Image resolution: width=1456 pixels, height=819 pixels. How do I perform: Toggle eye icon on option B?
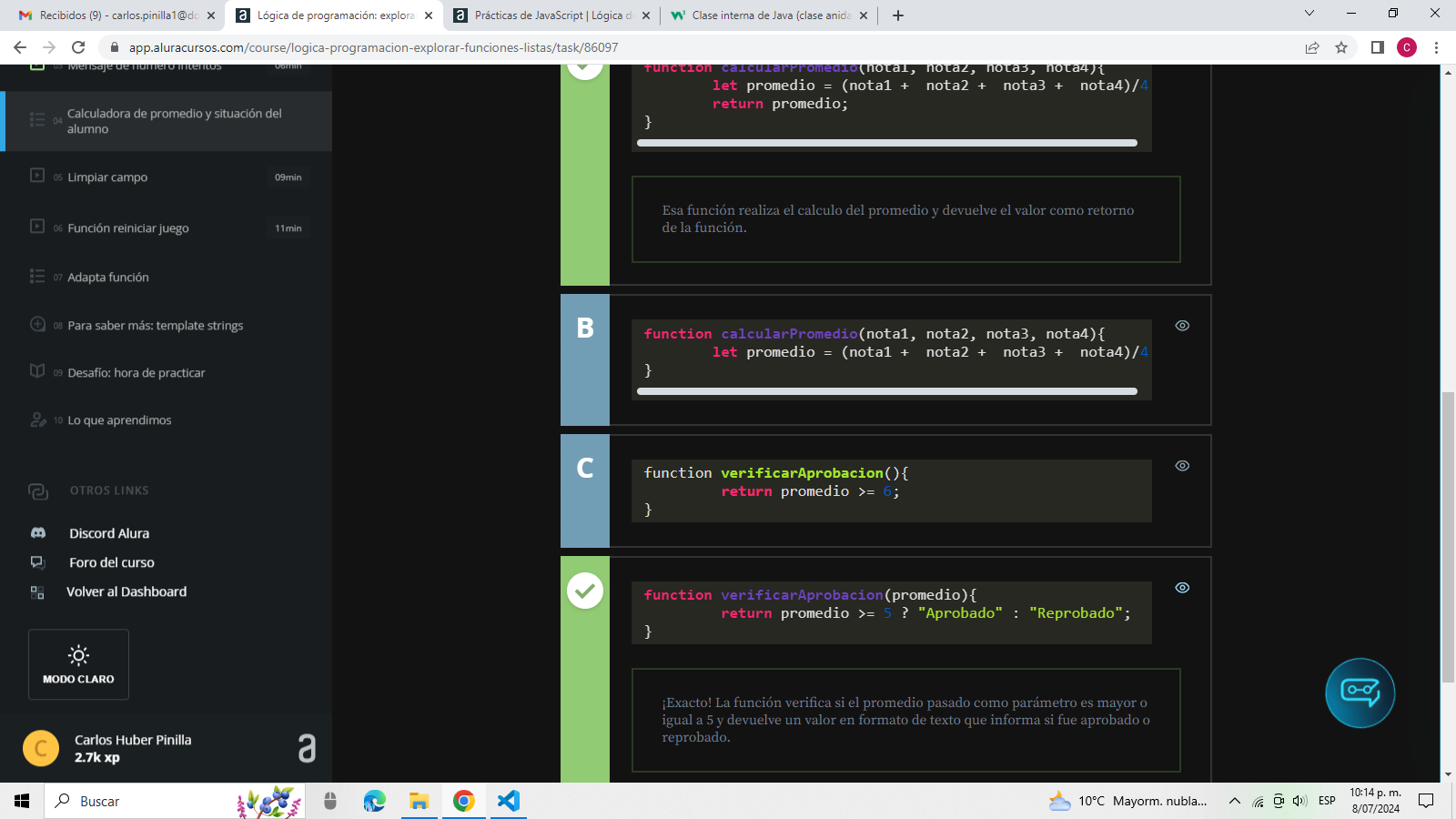coord(1182,326)
